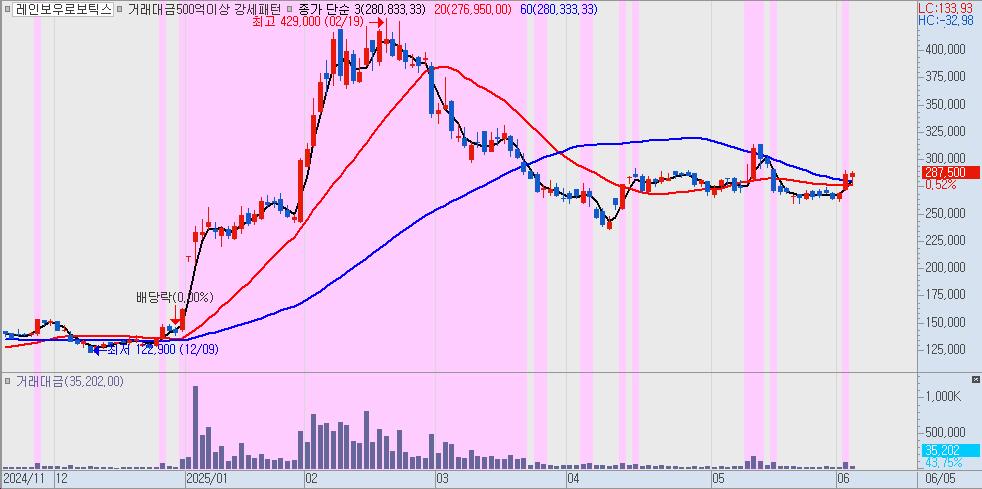This screenshot has width=982, height=489.
Task: Click the square marker before 거래대금500억이상 강세패턴
Action: [x=120, y=9]
